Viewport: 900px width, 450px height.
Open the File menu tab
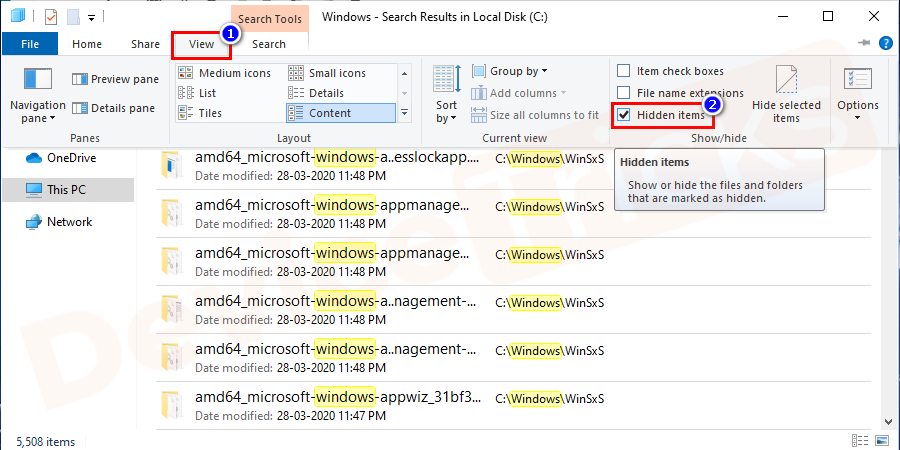30,44
